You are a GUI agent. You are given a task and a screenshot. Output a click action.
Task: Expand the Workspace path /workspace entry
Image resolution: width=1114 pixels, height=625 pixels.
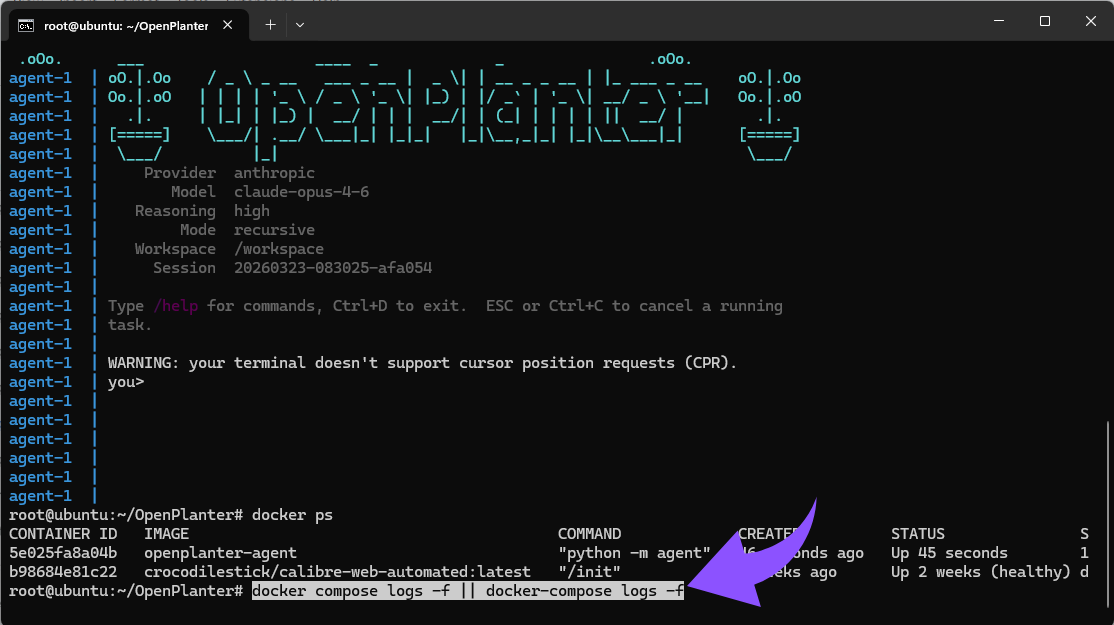click(278, 248)
